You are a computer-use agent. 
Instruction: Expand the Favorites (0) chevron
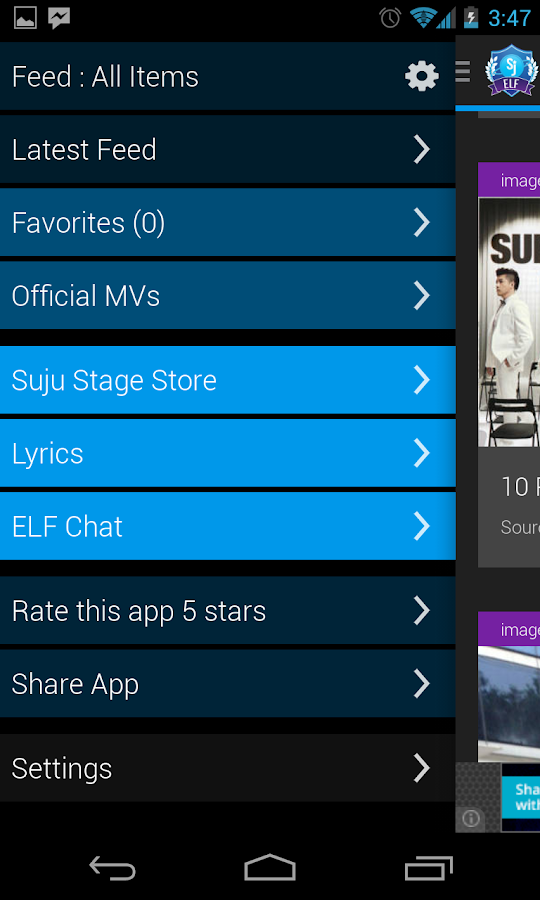pos(422,223)
